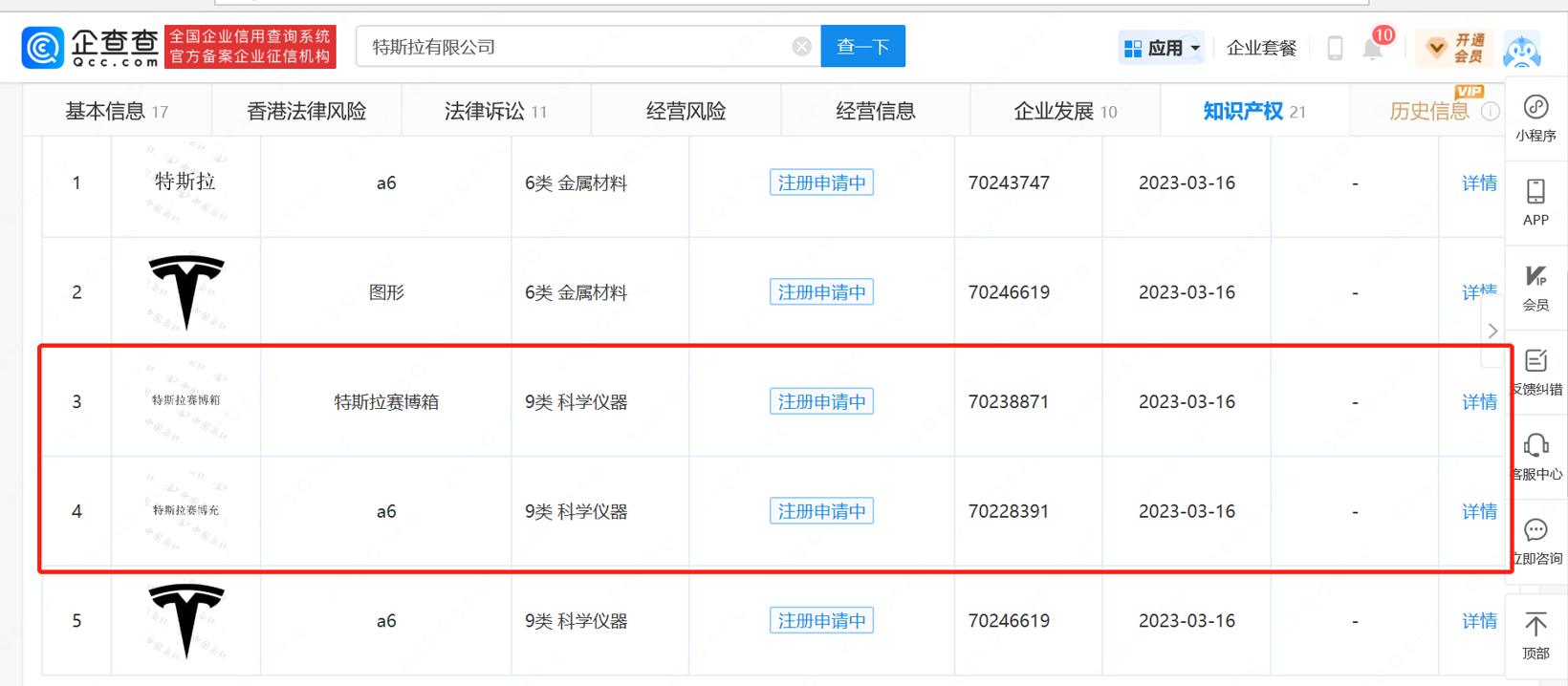Switch to 香港法律风险 tab
This screenshot has height=686, width=1568.
pos(306,112)
